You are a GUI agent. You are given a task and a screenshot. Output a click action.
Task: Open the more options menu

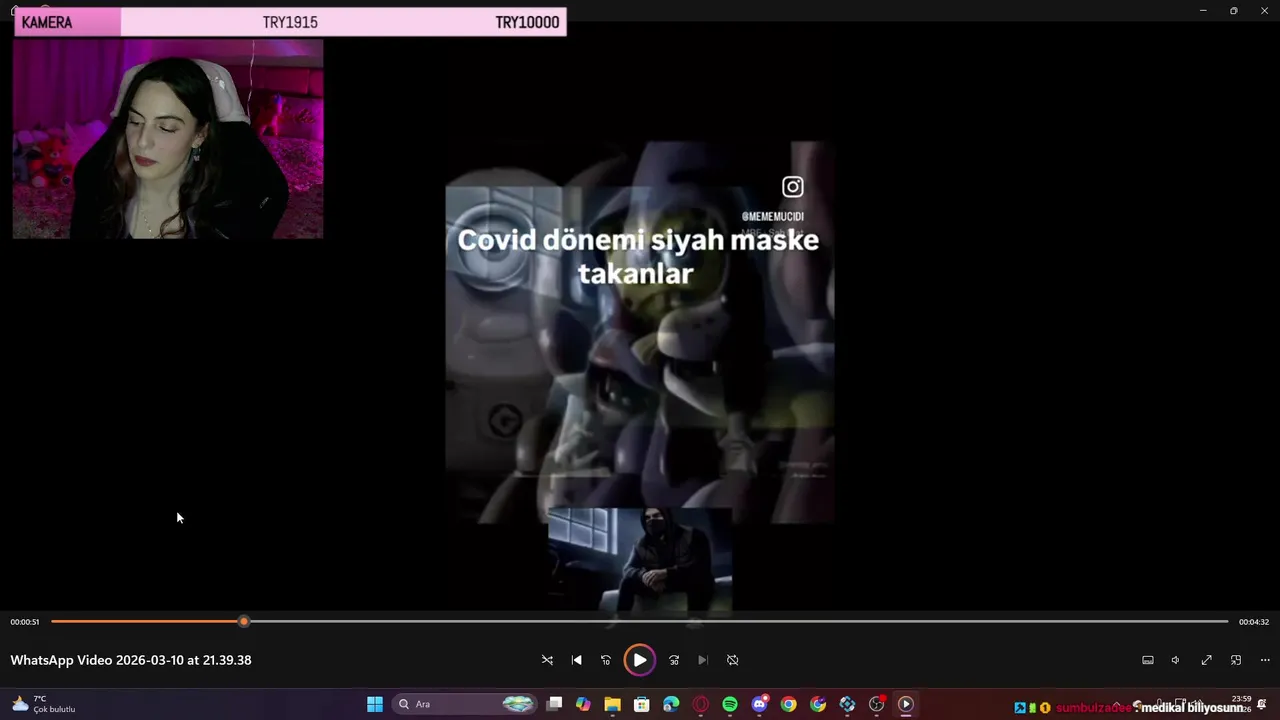click(1265, 660)
